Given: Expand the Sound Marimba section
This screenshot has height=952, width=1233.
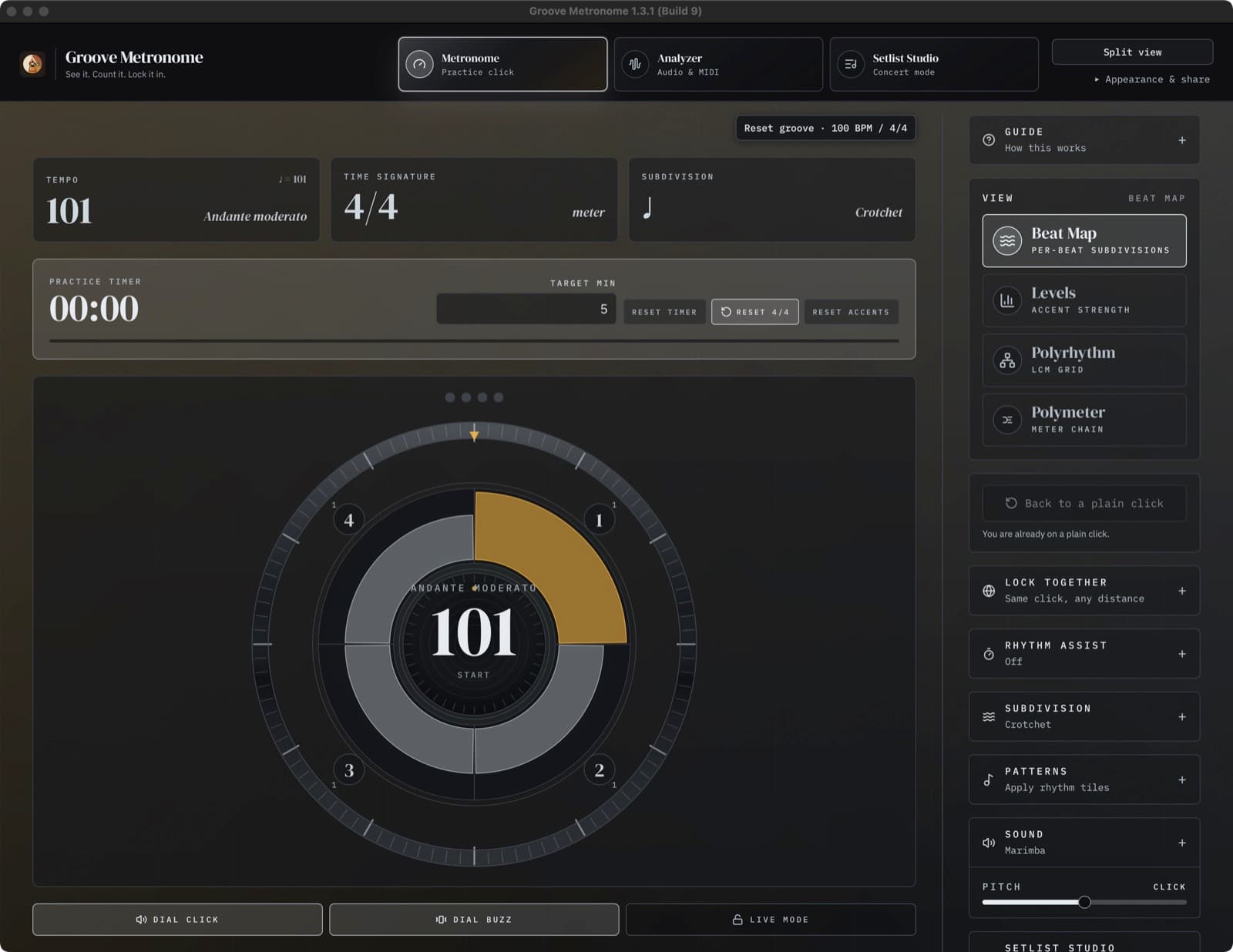Looking at the screenshot, I should (x=1084, y=843).
